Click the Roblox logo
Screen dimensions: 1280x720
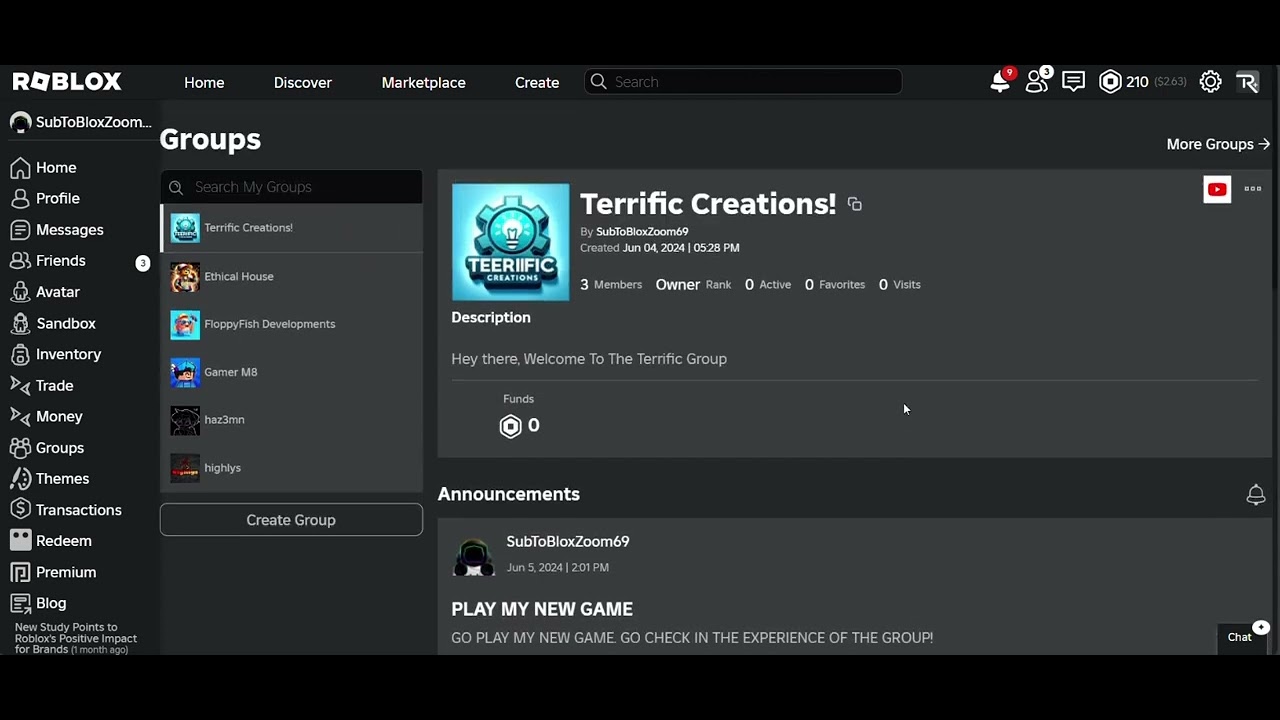(67, 82)
